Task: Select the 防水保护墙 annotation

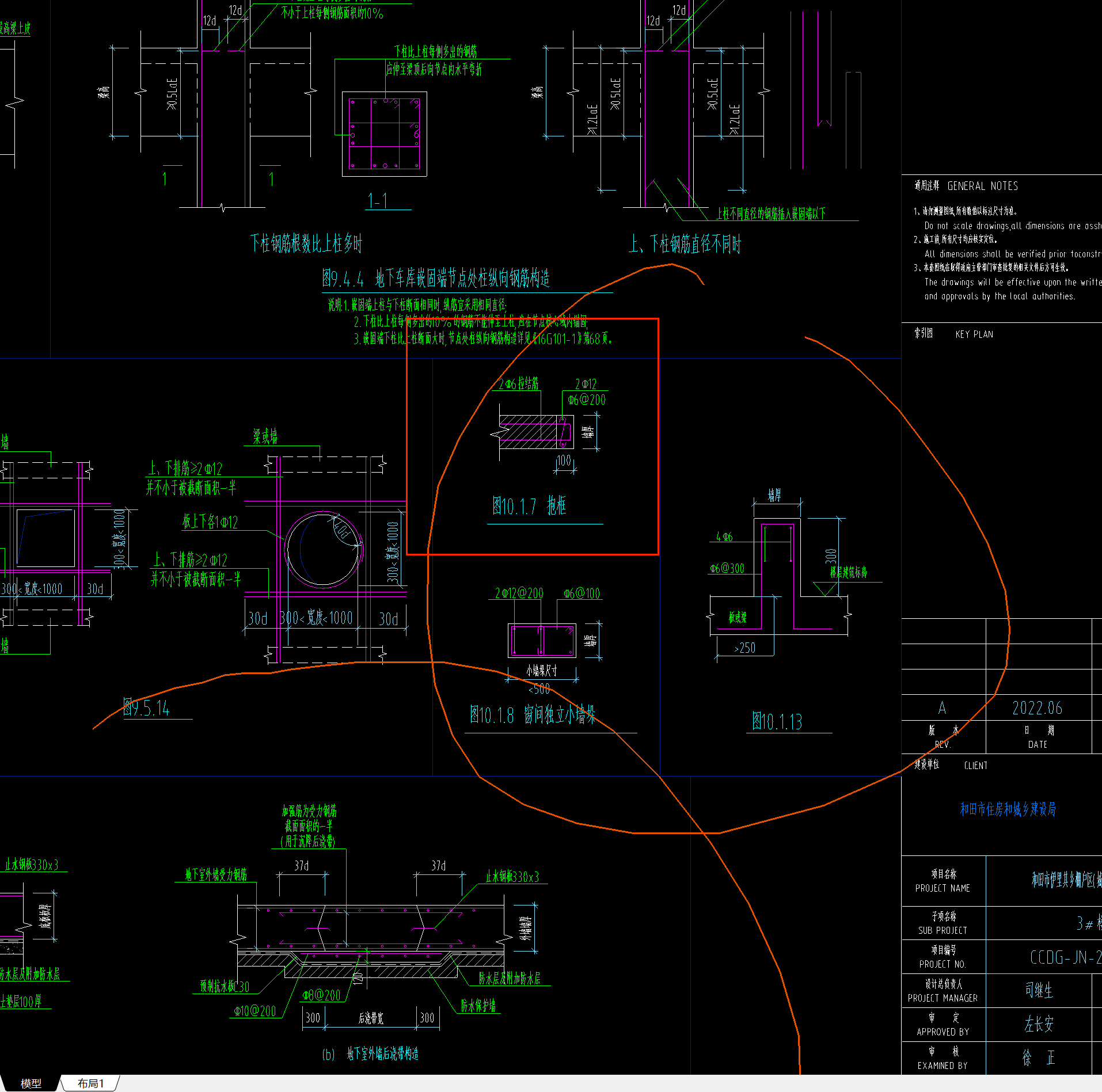Action: [478, 1005]
